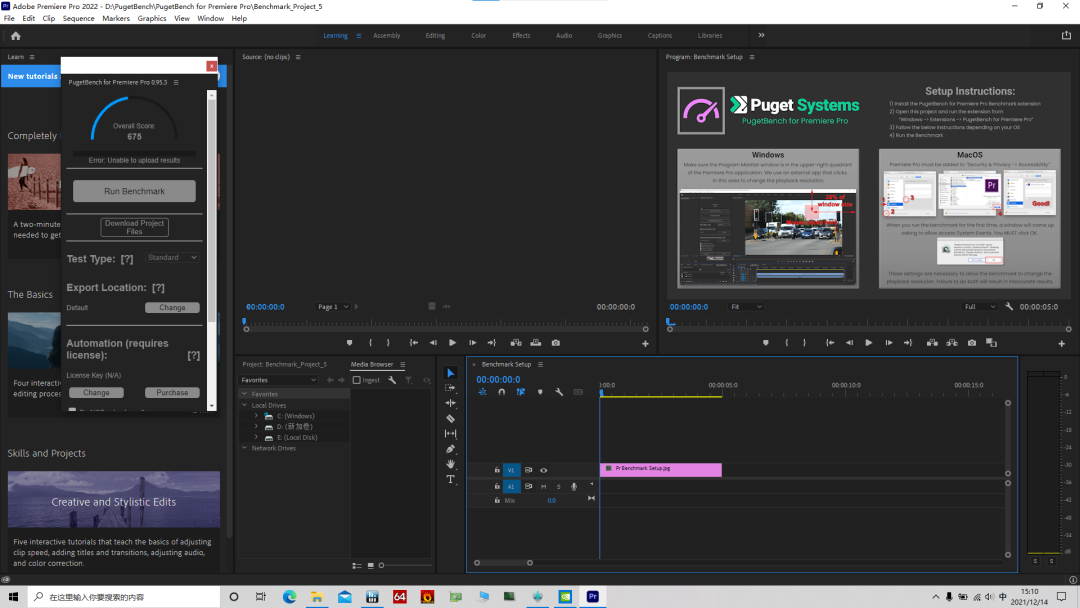Screen dimensions: 1080x608
Task: Open the Favorites location dropdown
Action: pos(278,380)
